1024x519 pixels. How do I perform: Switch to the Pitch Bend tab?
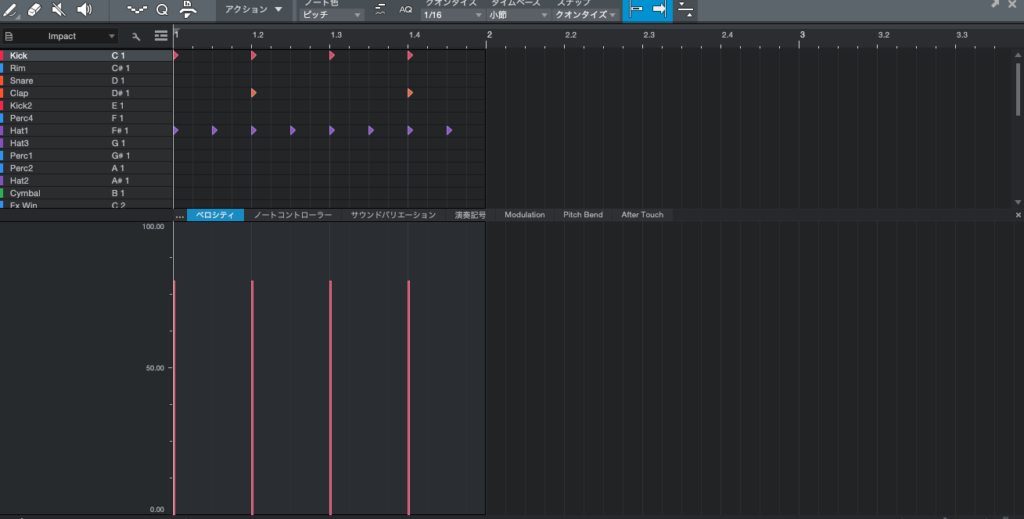tap(583, 215)
